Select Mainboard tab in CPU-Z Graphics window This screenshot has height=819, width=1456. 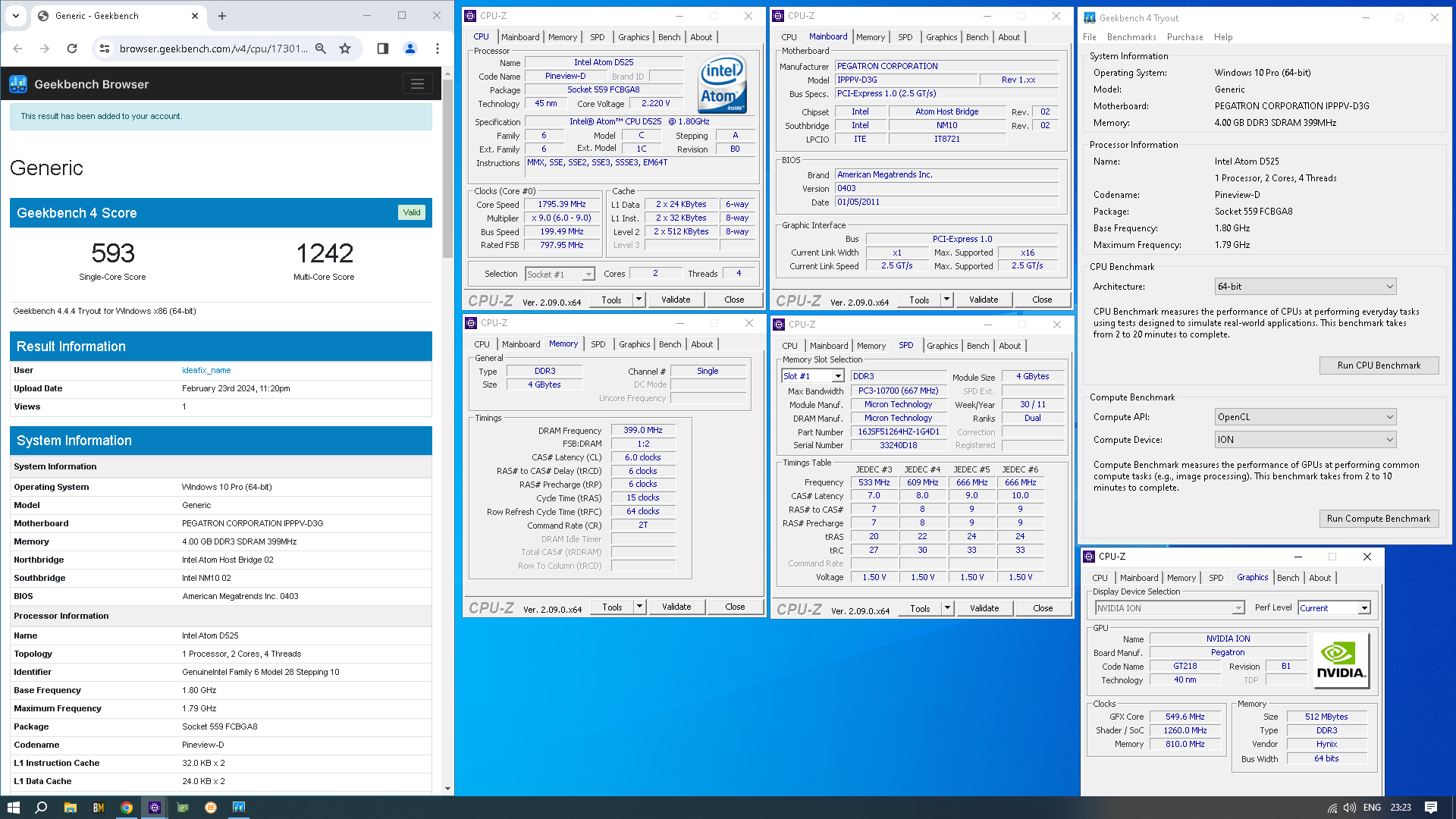pos(1139,578)
